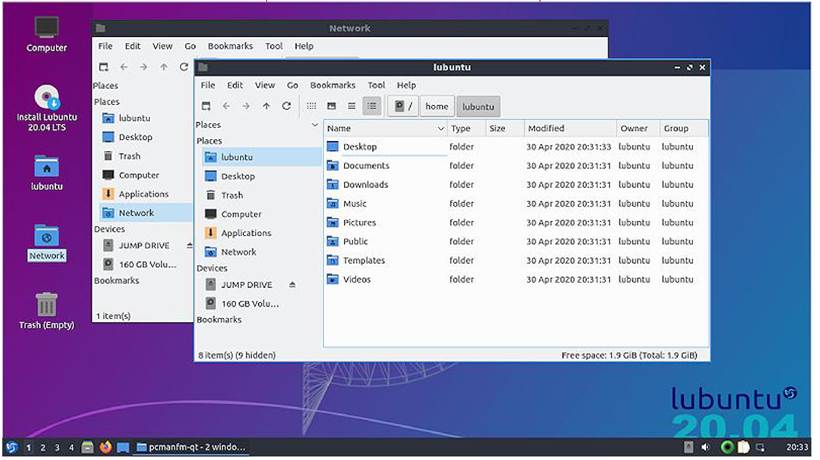Open Go menu in lubuntu window

[292, 85]
